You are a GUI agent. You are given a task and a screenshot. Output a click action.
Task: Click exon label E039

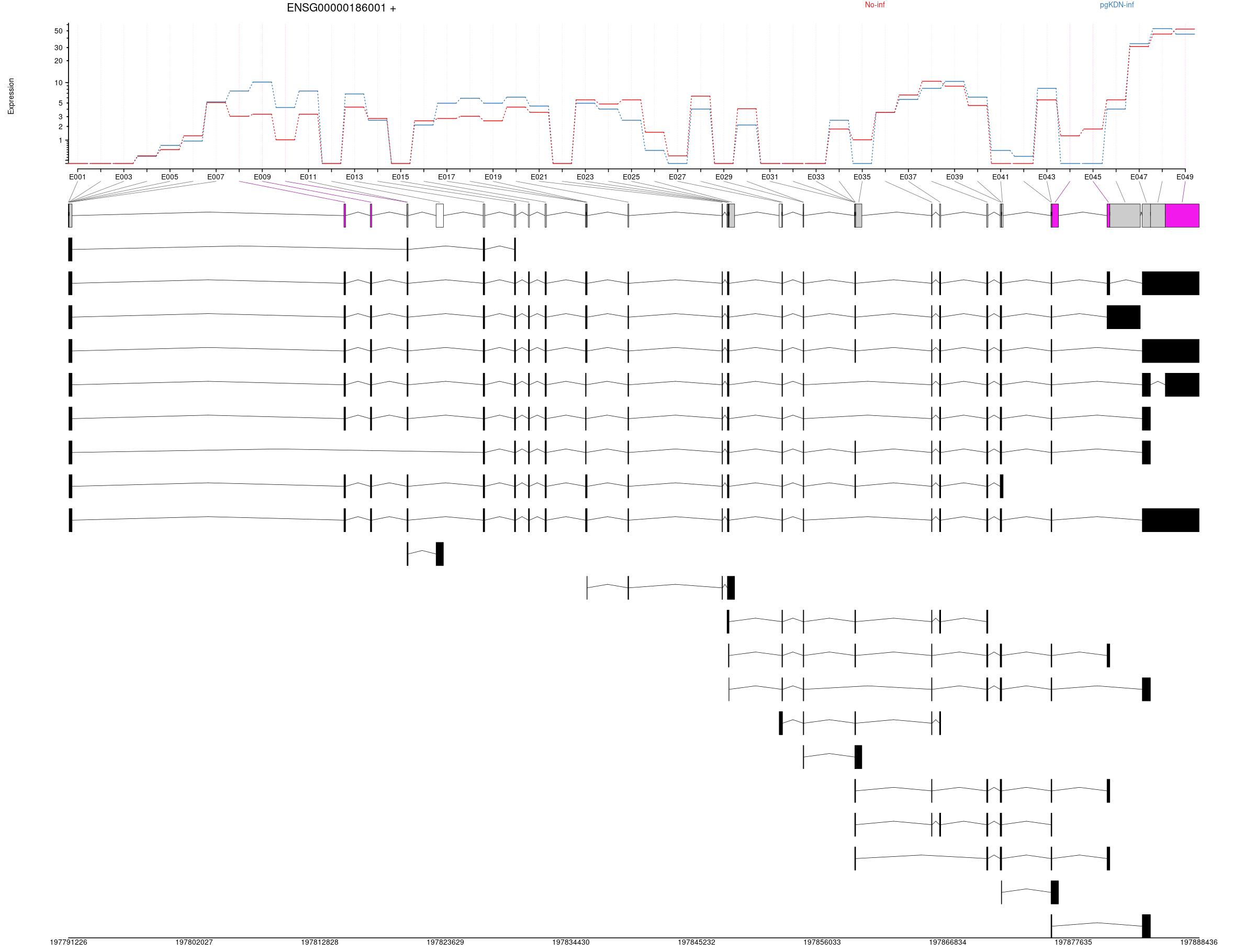(x=955, y=177)
